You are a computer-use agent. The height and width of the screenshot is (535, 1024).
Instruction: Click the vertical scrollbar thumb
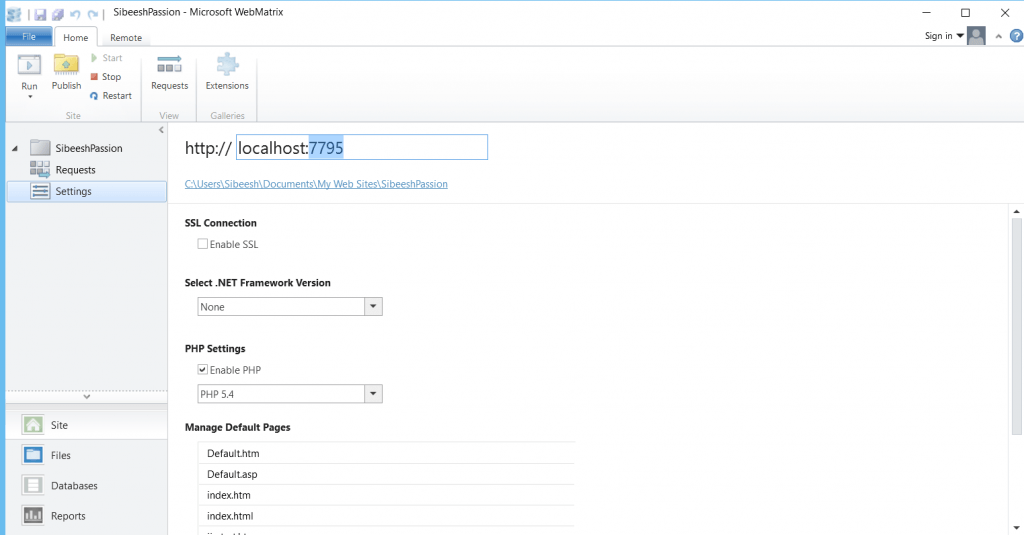point(1016,327)
